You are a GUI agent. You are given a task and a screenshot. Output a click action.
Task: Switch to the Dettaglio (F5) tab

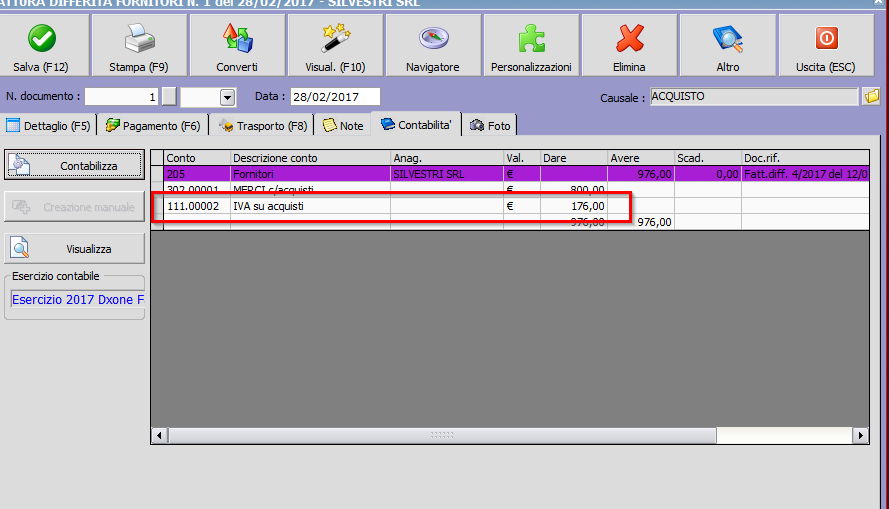(x=49, y=126)
